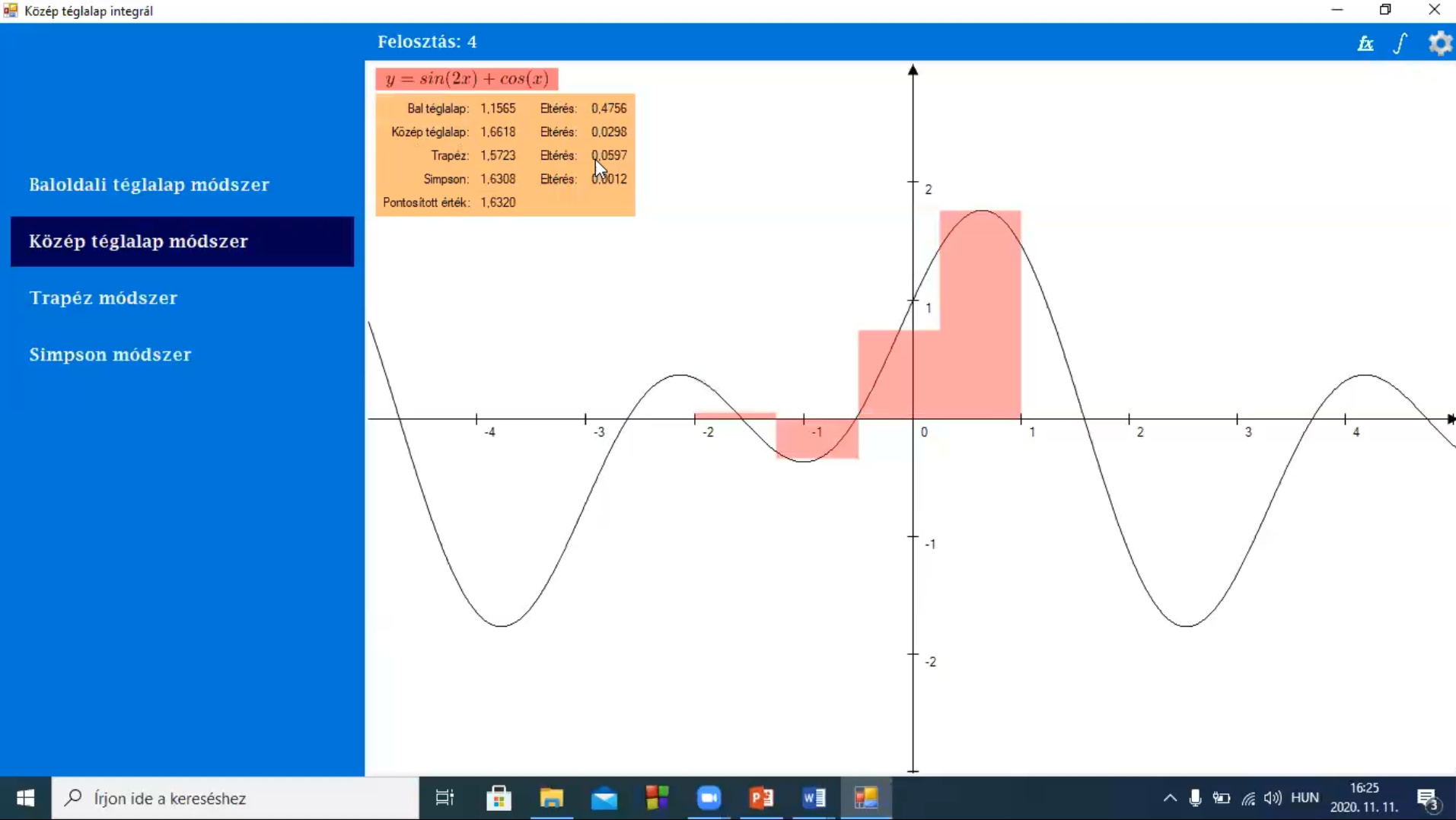
Task: Open Word from the taskbar
Action: point(814,798)
